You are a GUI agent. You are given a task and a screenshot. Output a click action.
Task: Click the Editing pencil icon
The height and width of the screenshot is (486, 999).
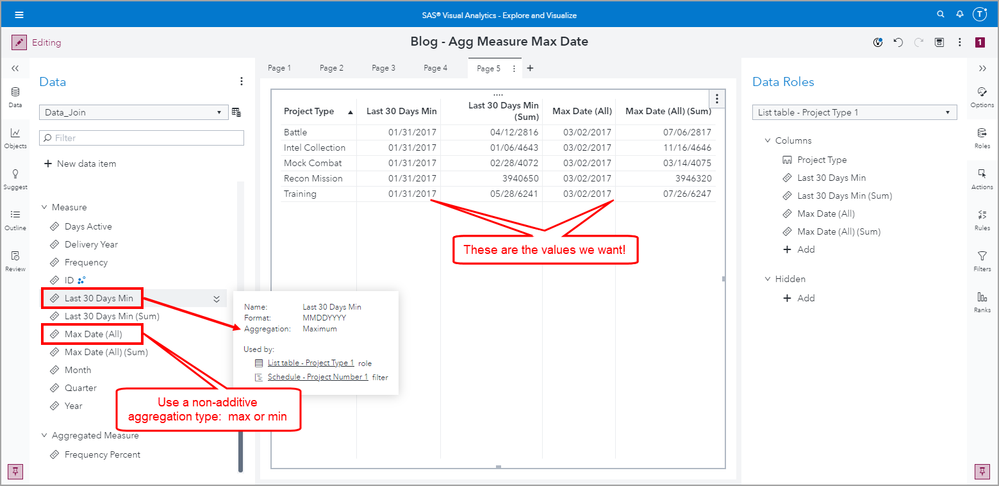coord(19,43)
